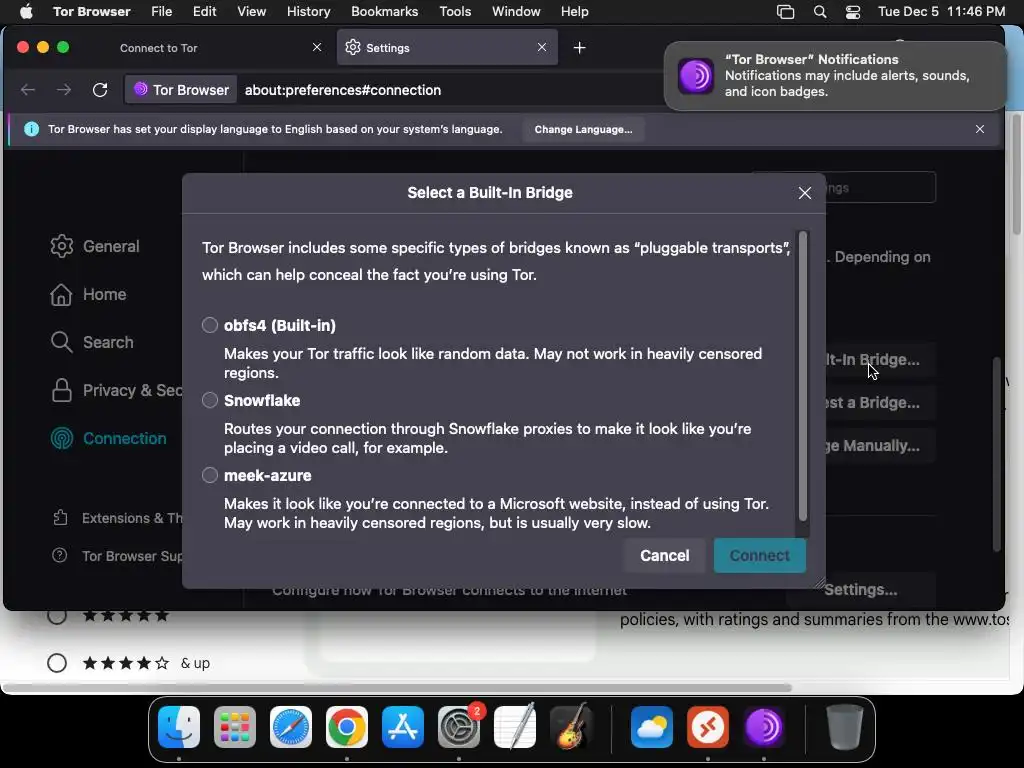Click the Stage Manager menu bar icon
Screen dimensions: 1024x768
(x=785, y=11)
